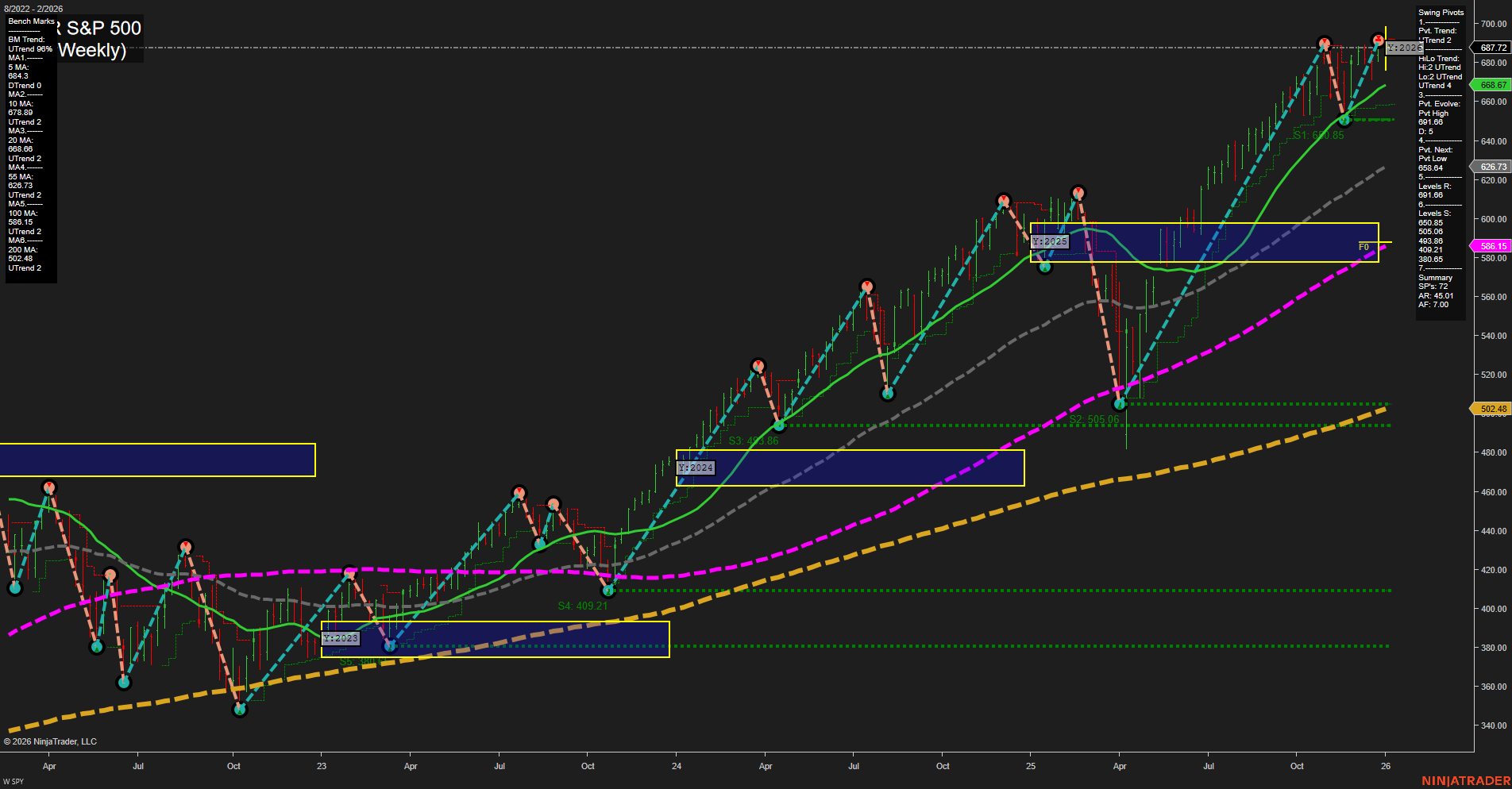The height and width of the screenshot is (789, 1512).
Task: Click the magenta 586.15 price axis marker
Action: click(x=1492, y=247)
